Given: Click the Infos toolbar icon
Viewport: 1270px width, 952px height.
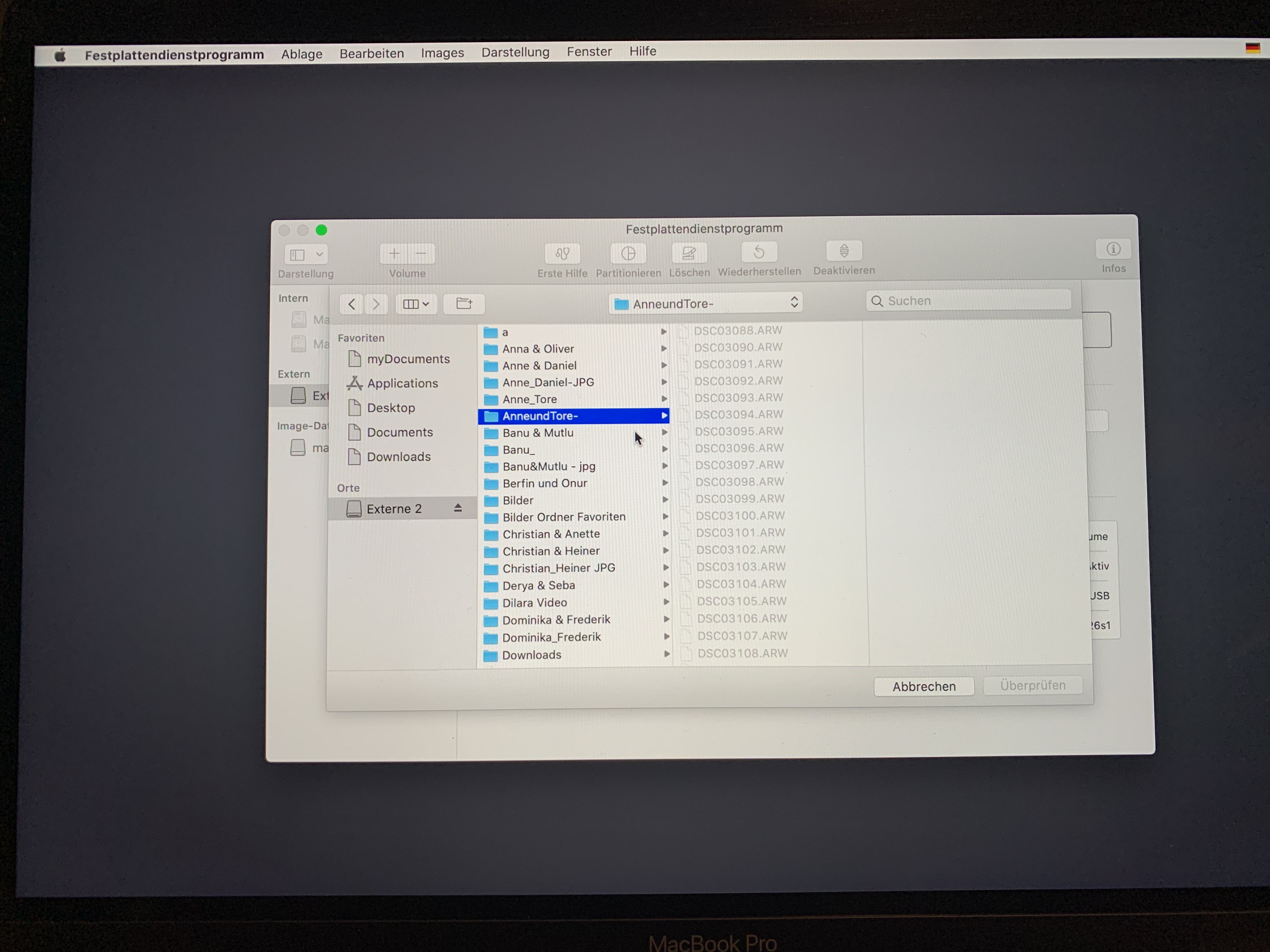Looking at the screenshot, I should coord(1113,248).
